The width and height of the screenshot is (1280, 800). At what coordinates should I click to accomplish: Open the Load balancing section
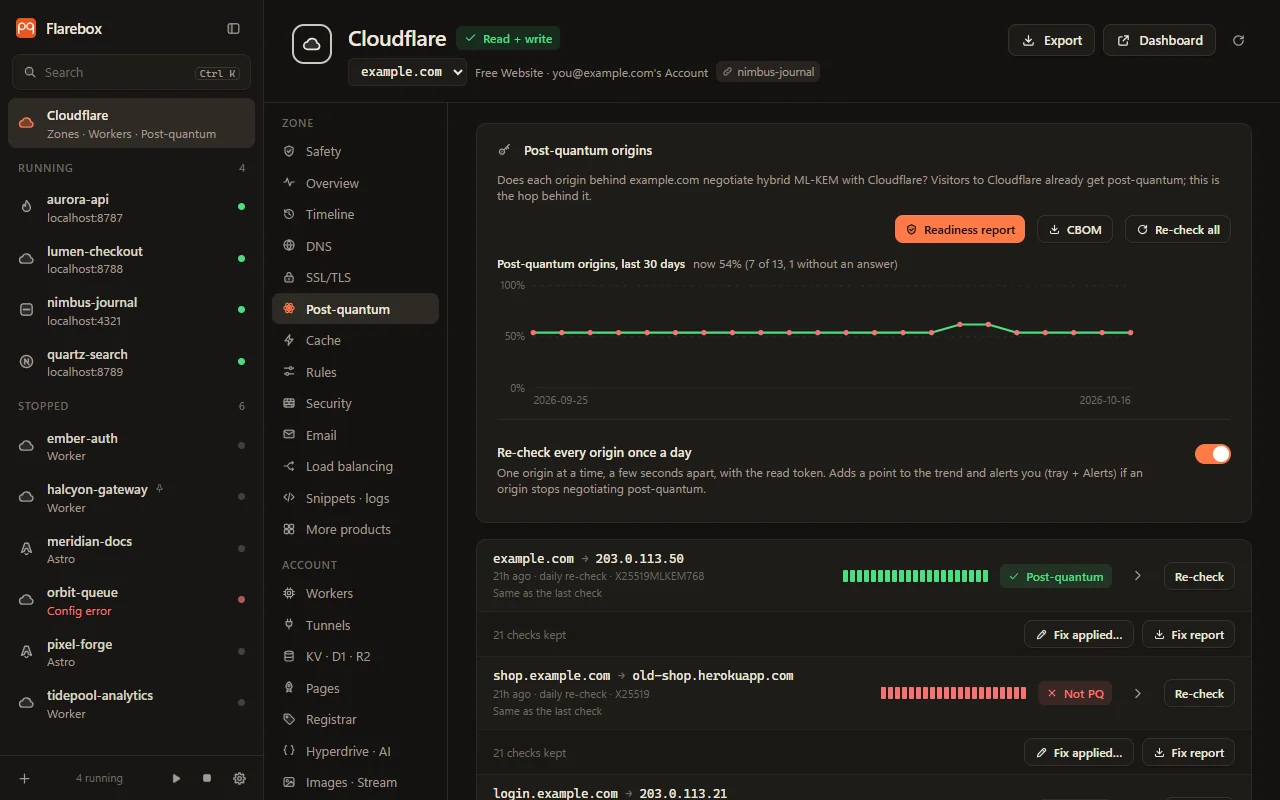pyautogui.click(x=355, y=466)
